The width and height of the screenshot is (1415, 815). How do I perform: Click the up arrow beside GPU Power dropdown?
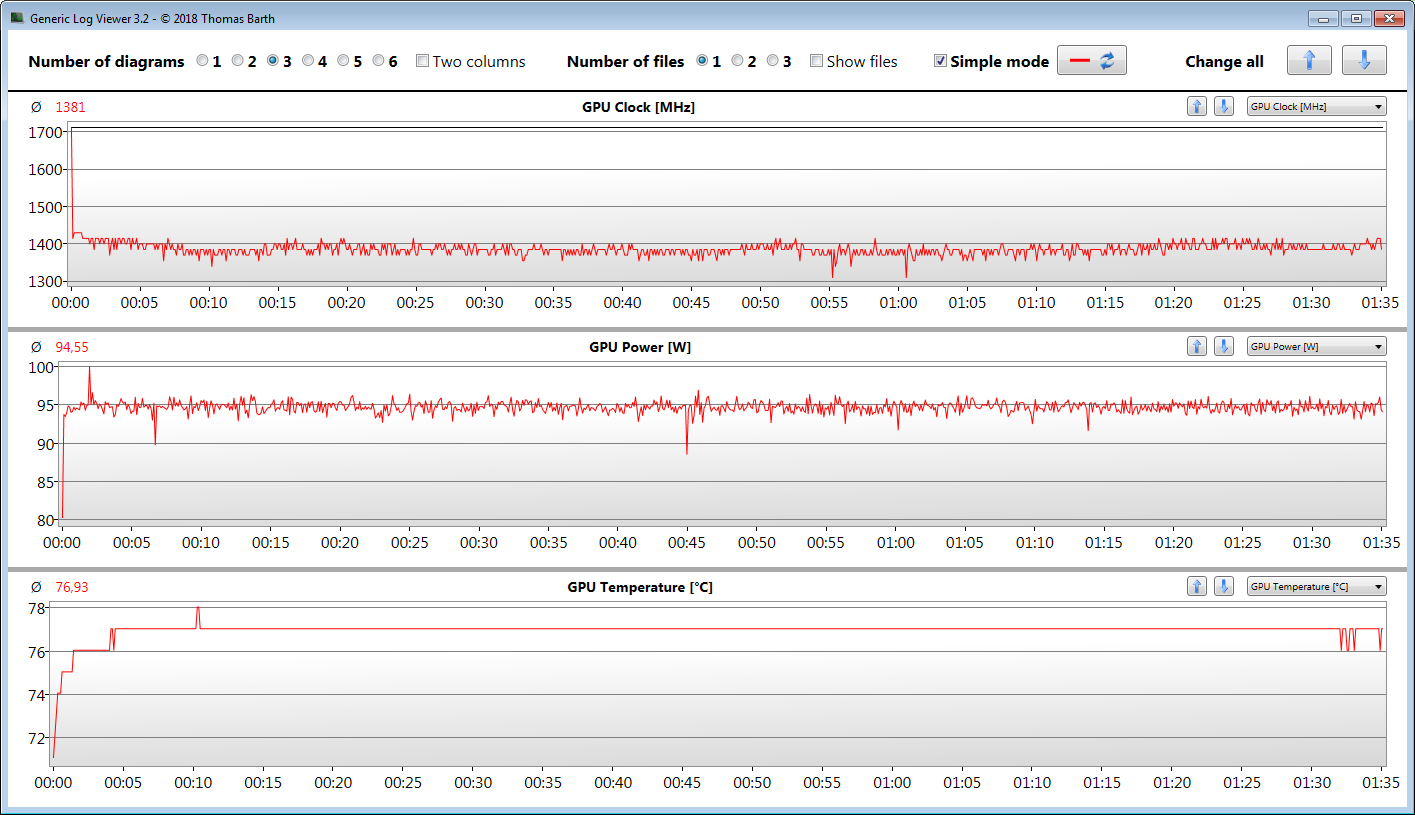(x=1197, y=347)
